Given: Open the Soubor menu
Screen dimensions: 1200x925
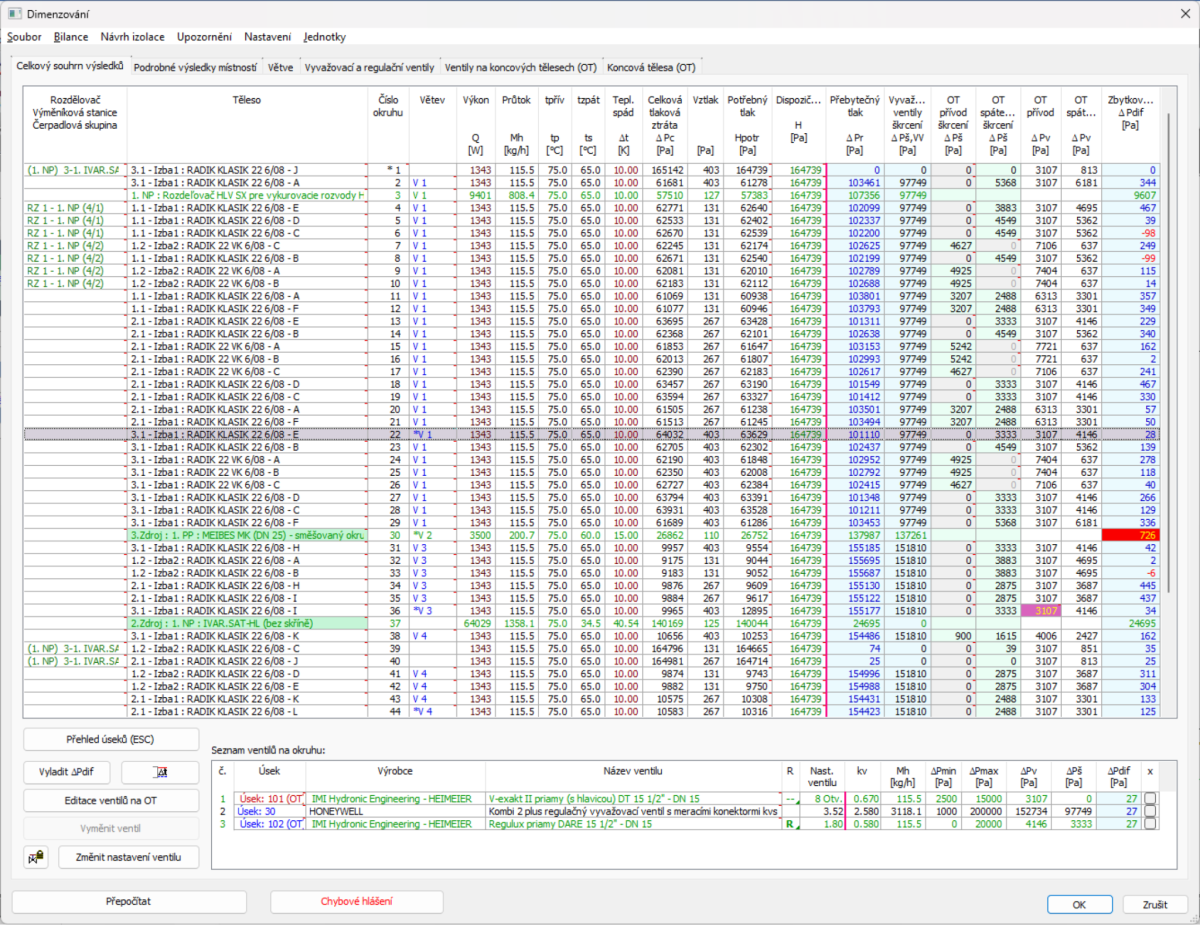Looking at the screenshot, I should [x=24, y=37].
